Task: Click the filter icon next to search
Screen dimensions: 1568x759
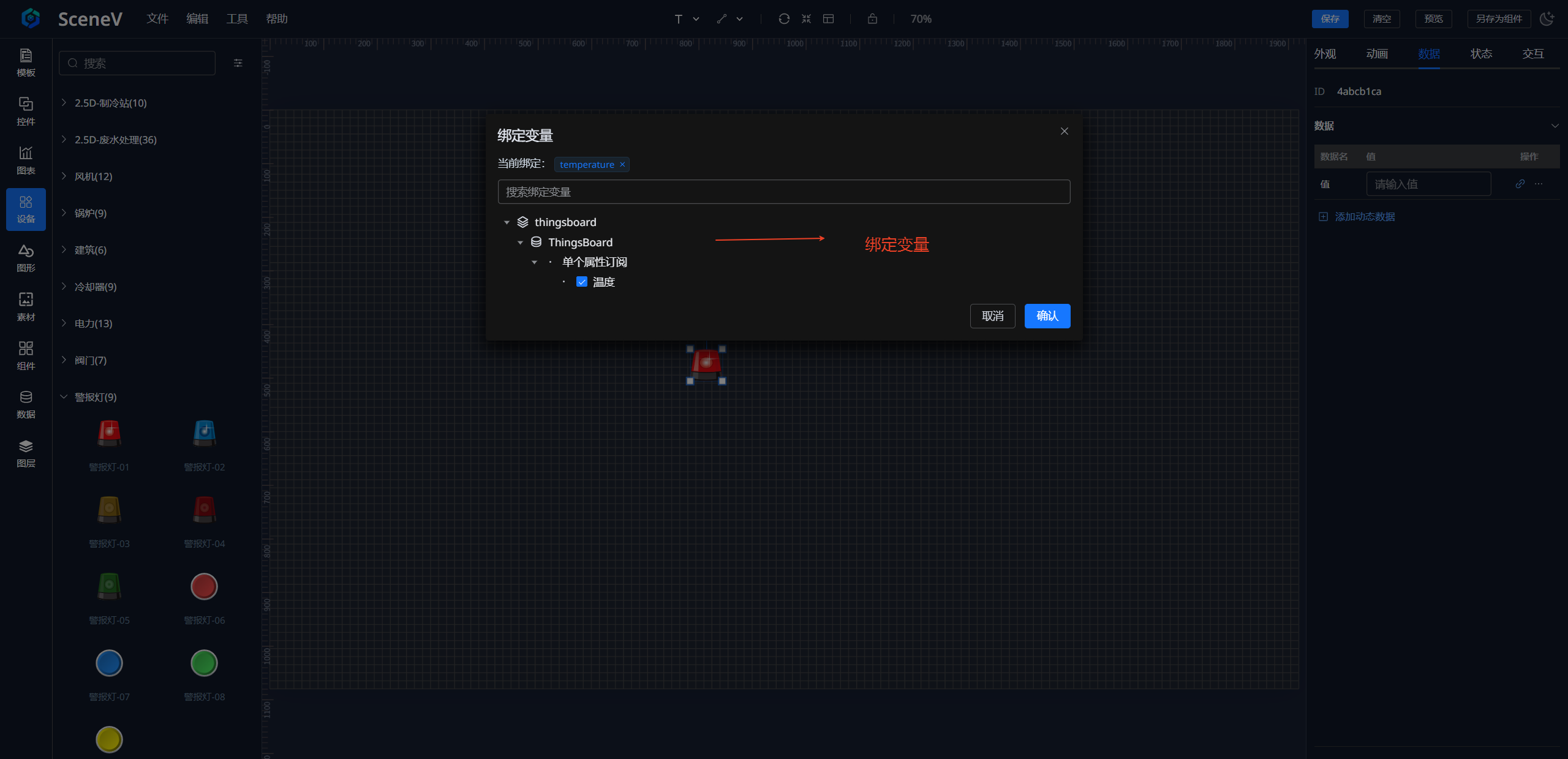Action: click(x=238, y=63)
